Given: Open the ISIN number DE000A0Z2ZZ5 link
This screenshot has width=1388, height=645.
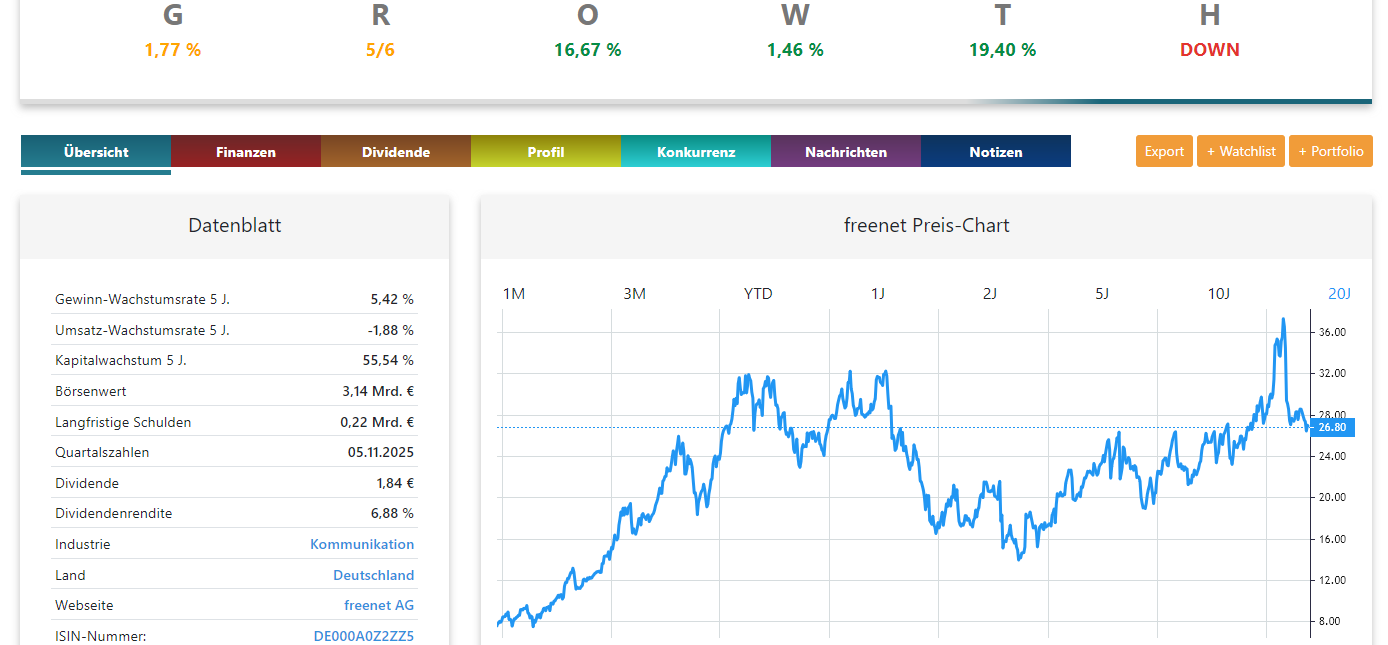Looking at the screenshot, I should point(361,636).
